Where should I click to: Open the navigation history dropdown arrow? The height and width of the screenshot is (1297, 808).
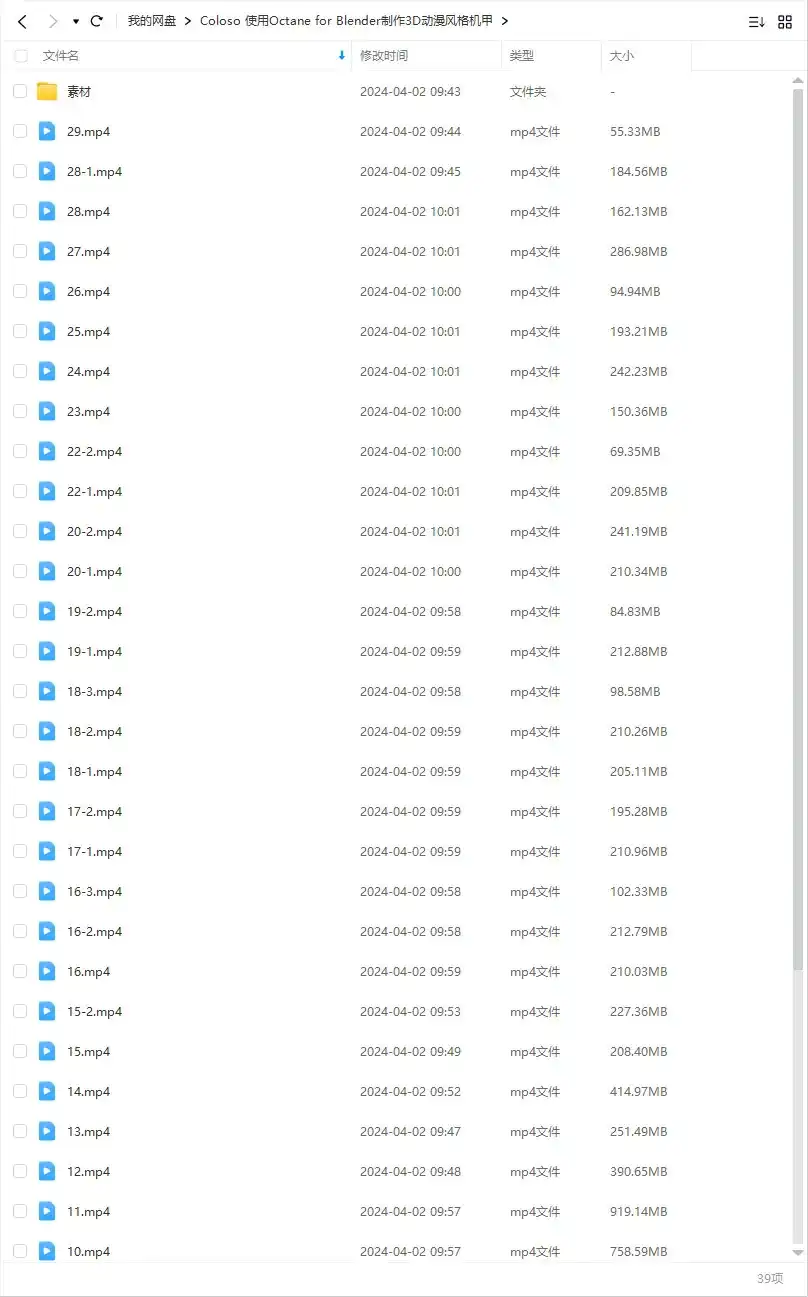point(76,21)
